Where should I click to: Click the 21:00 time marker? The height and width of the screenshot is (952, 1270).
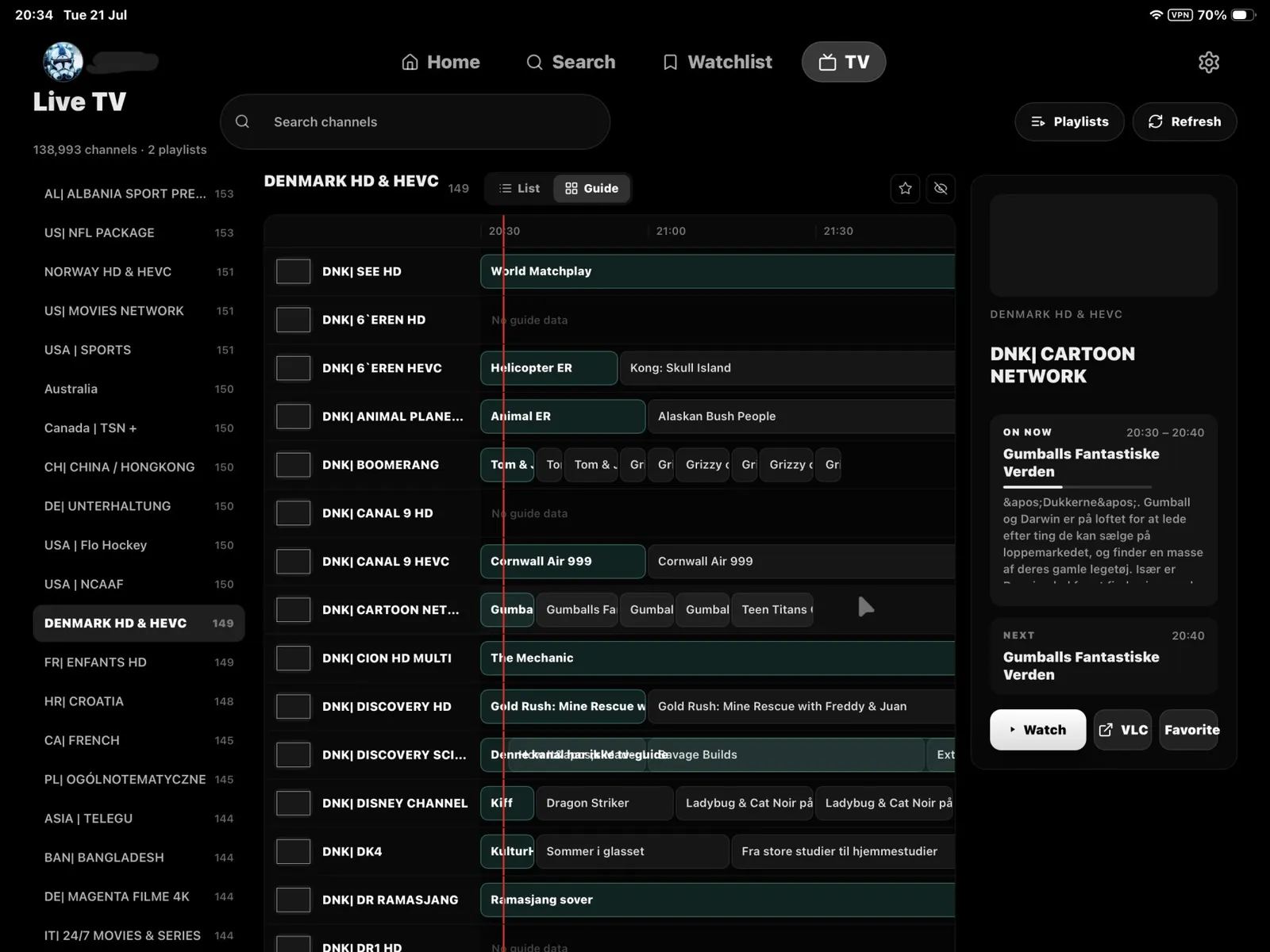click(671, 231)
